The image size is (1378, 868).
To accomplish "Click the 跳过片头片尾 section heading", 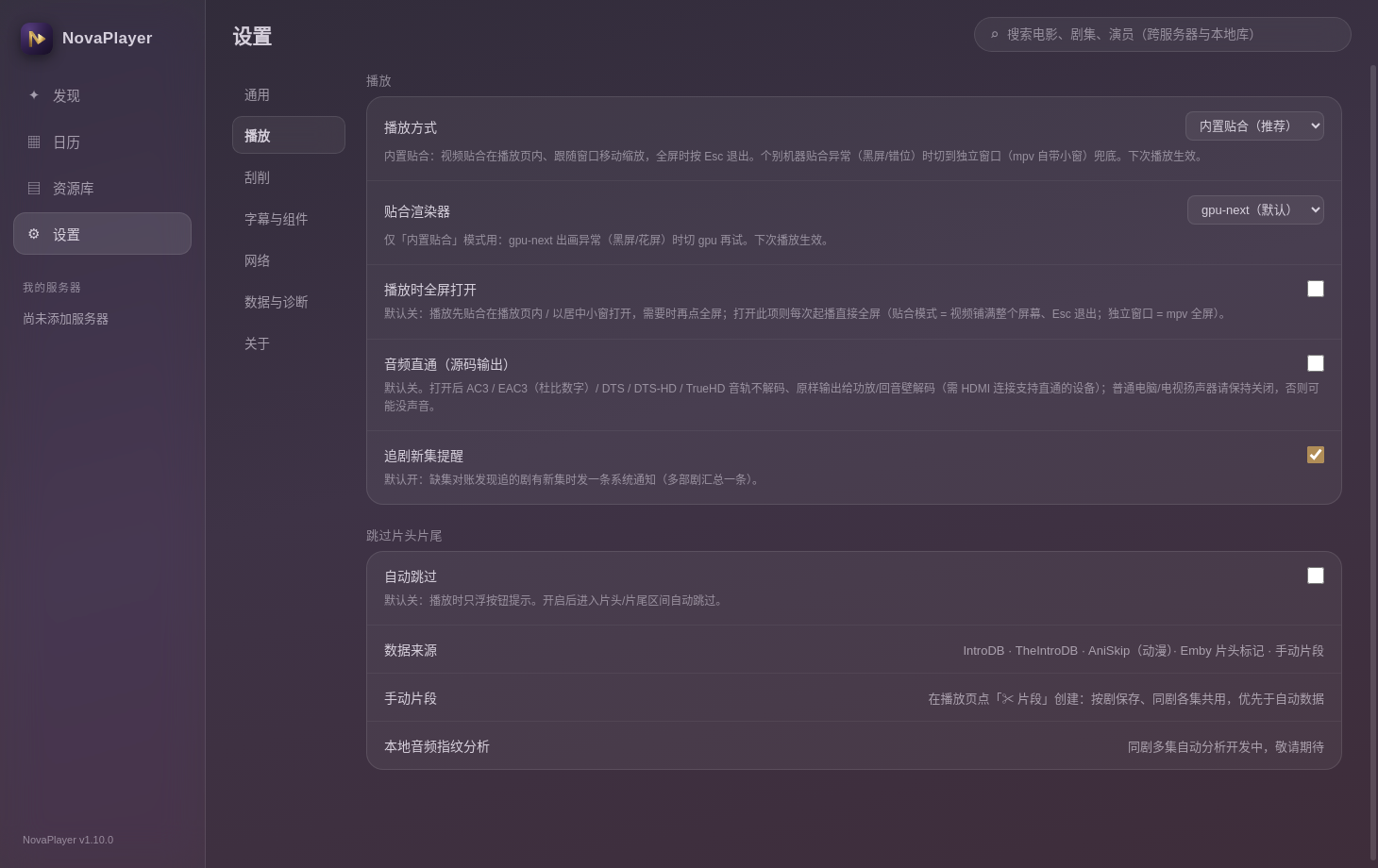I will [x=404, y=535].
